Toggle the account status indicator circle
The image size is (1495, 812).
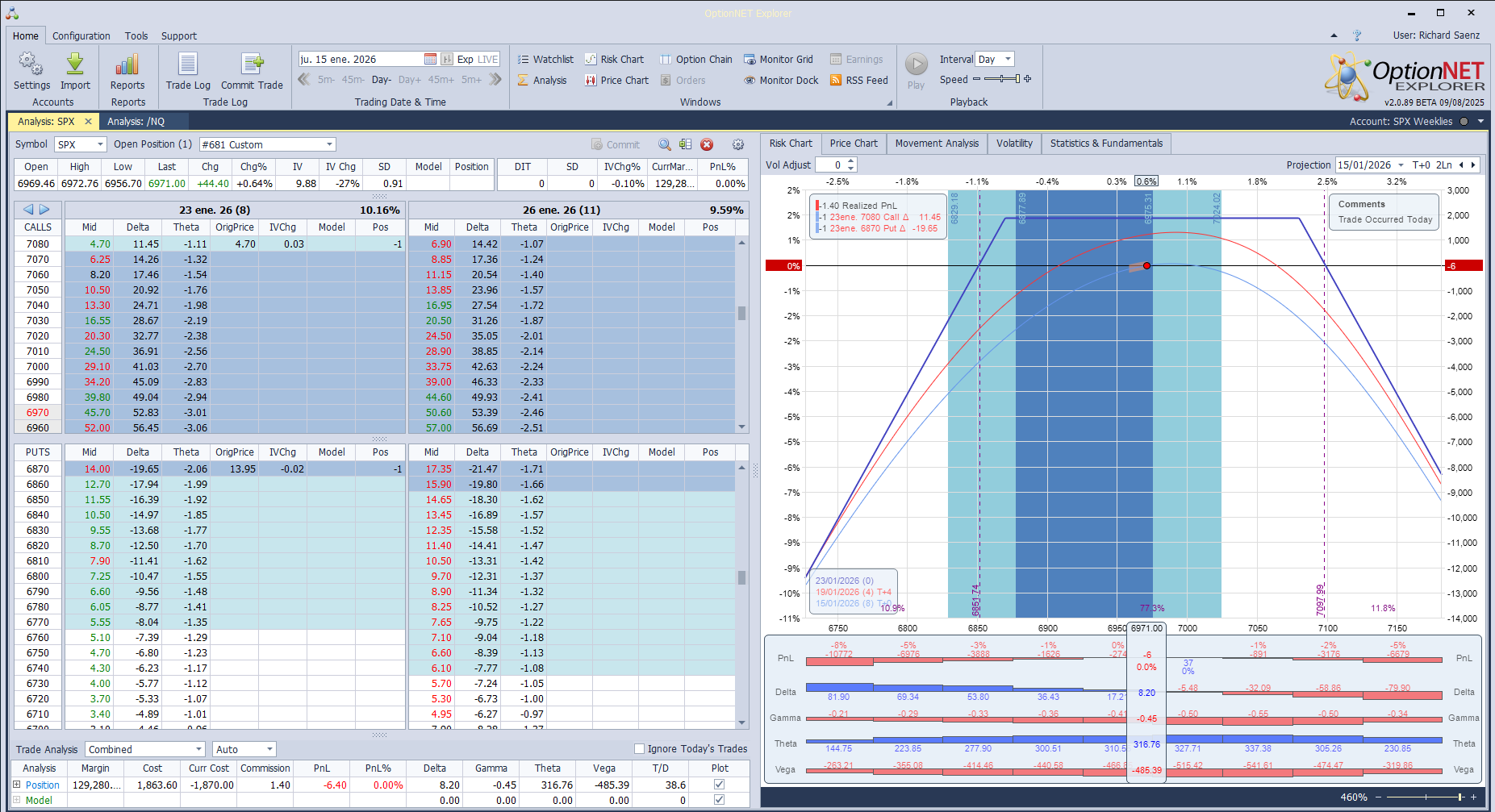click(x=1464, y=122)
